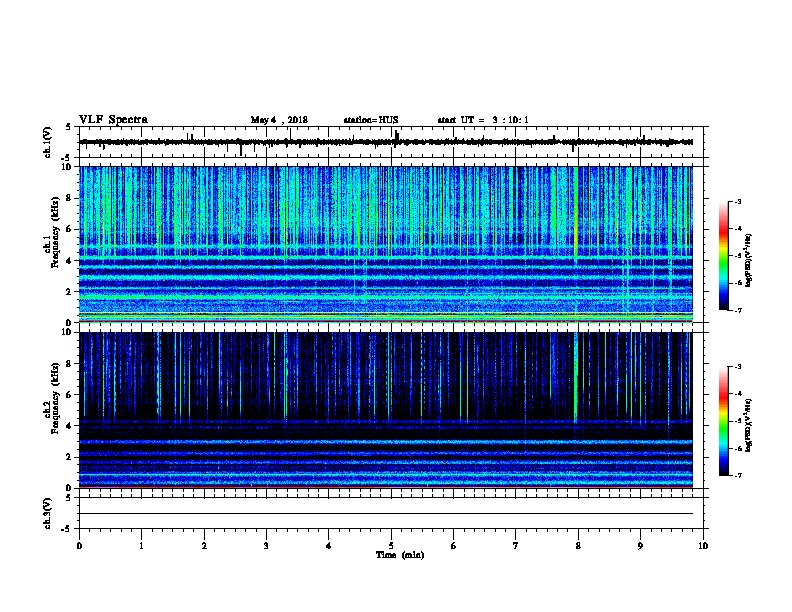Click the ch.1 spectrogram color scale bar

pos(723,256)
